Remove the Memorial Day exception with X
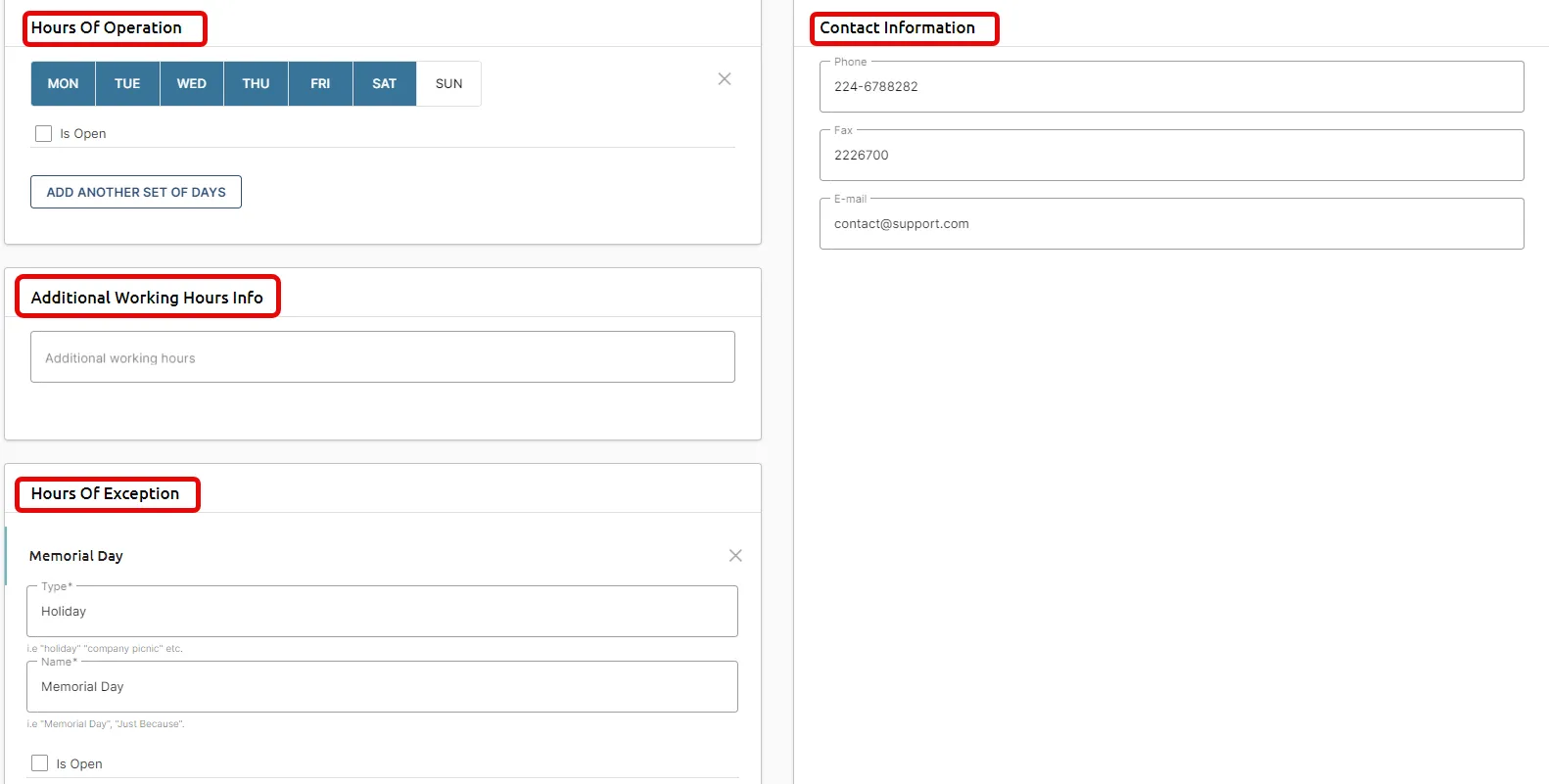 coord(735,556)
